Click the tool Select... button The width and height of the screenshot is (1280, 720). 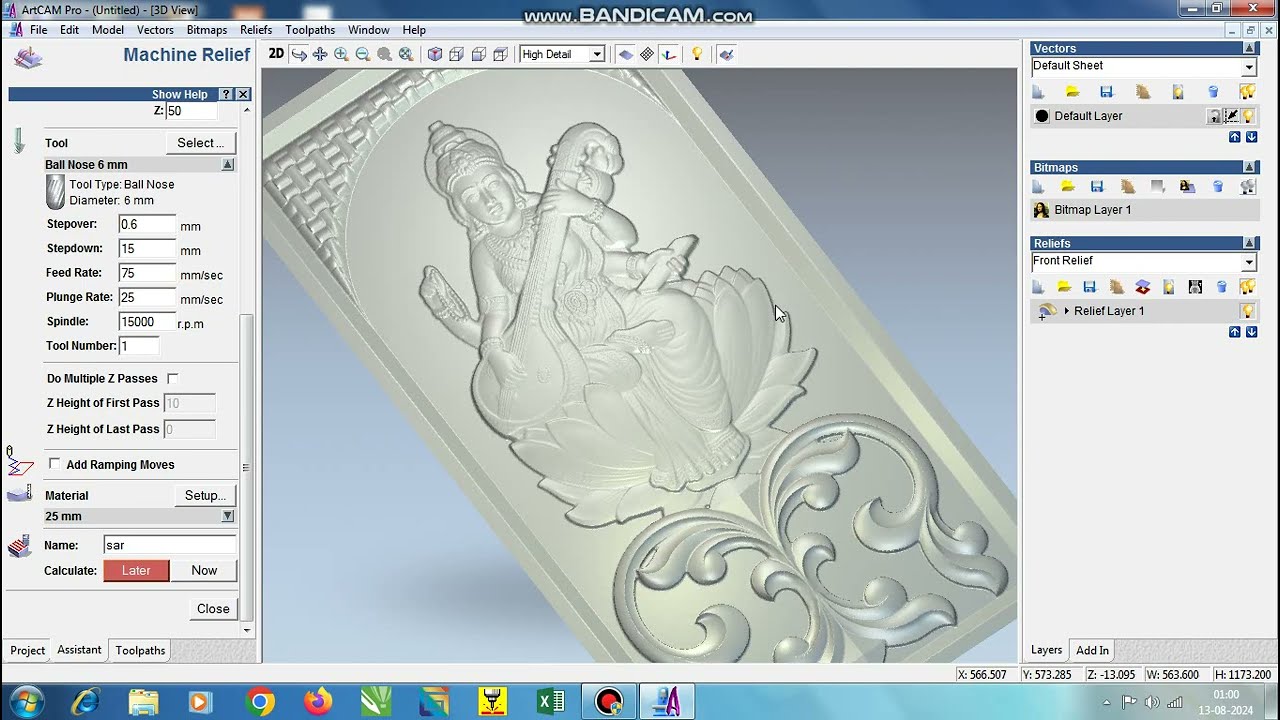[200, 143]
